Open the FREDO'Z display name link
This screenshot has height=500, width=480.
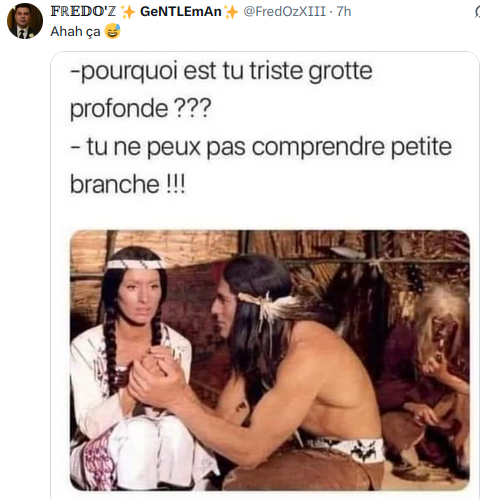click(x=83, y=12)
